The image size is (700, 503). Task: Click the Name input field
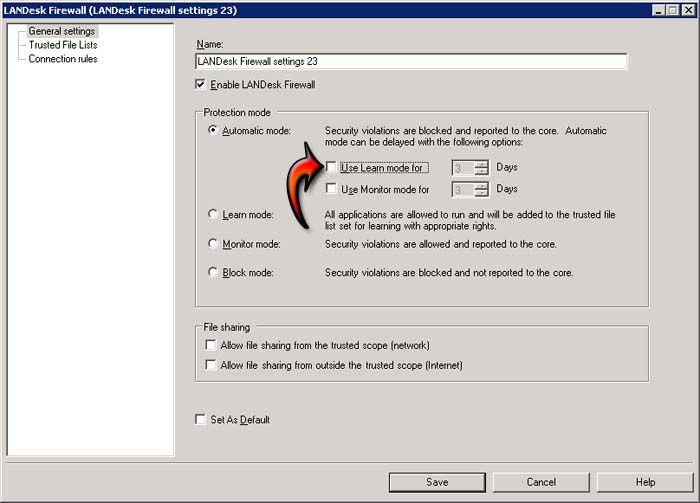tap(411, 61)
